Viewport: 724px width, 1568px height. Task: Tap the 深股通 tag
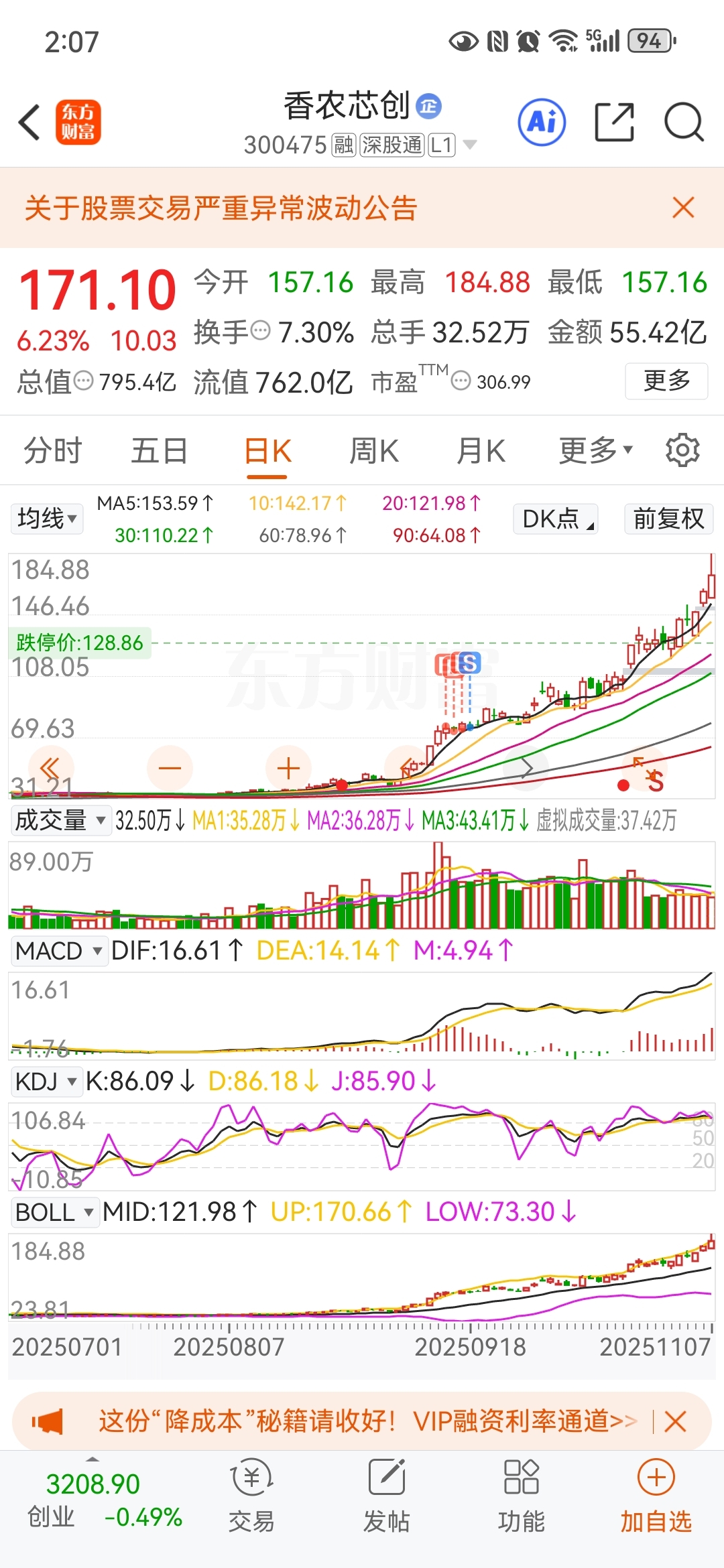392,145
